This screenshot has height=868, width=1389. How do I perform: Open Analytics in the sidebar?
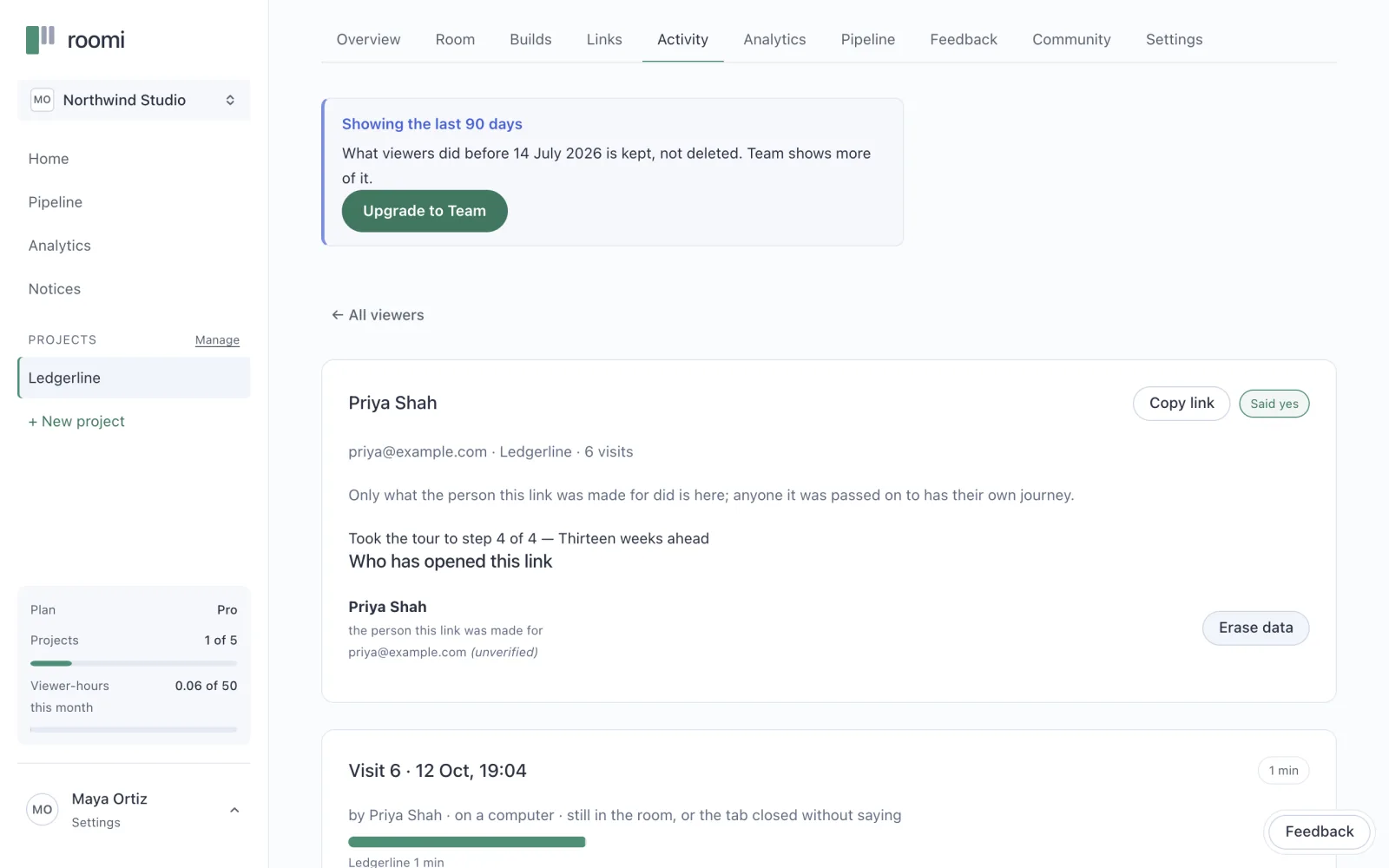coord(60,246)
